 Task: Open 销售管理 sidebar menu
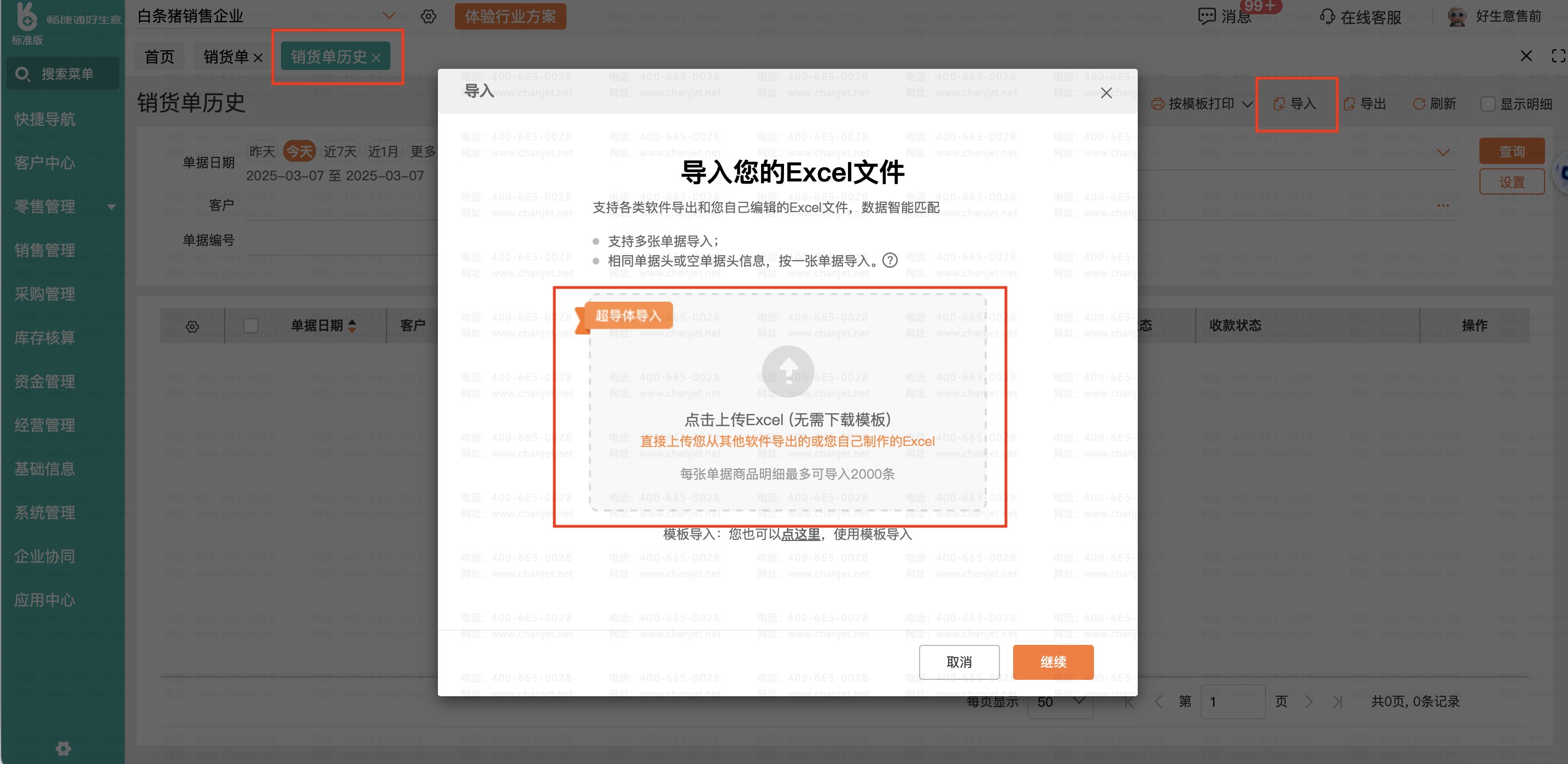coord(45,251)
